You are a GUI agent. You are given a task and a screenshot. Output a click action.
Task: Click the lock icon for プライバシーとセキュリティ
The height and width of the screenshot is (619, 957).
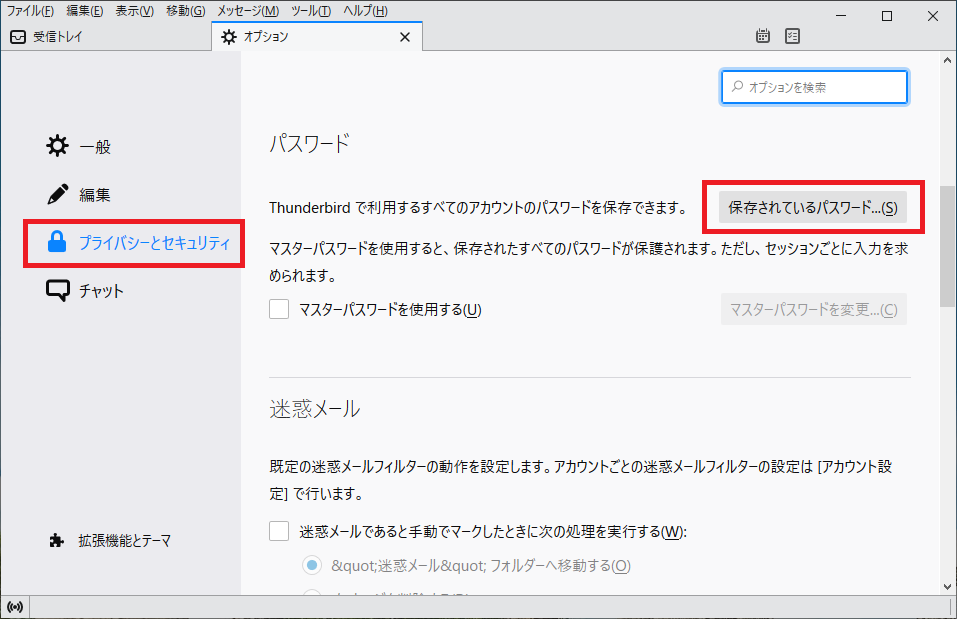tap(58, 242)
